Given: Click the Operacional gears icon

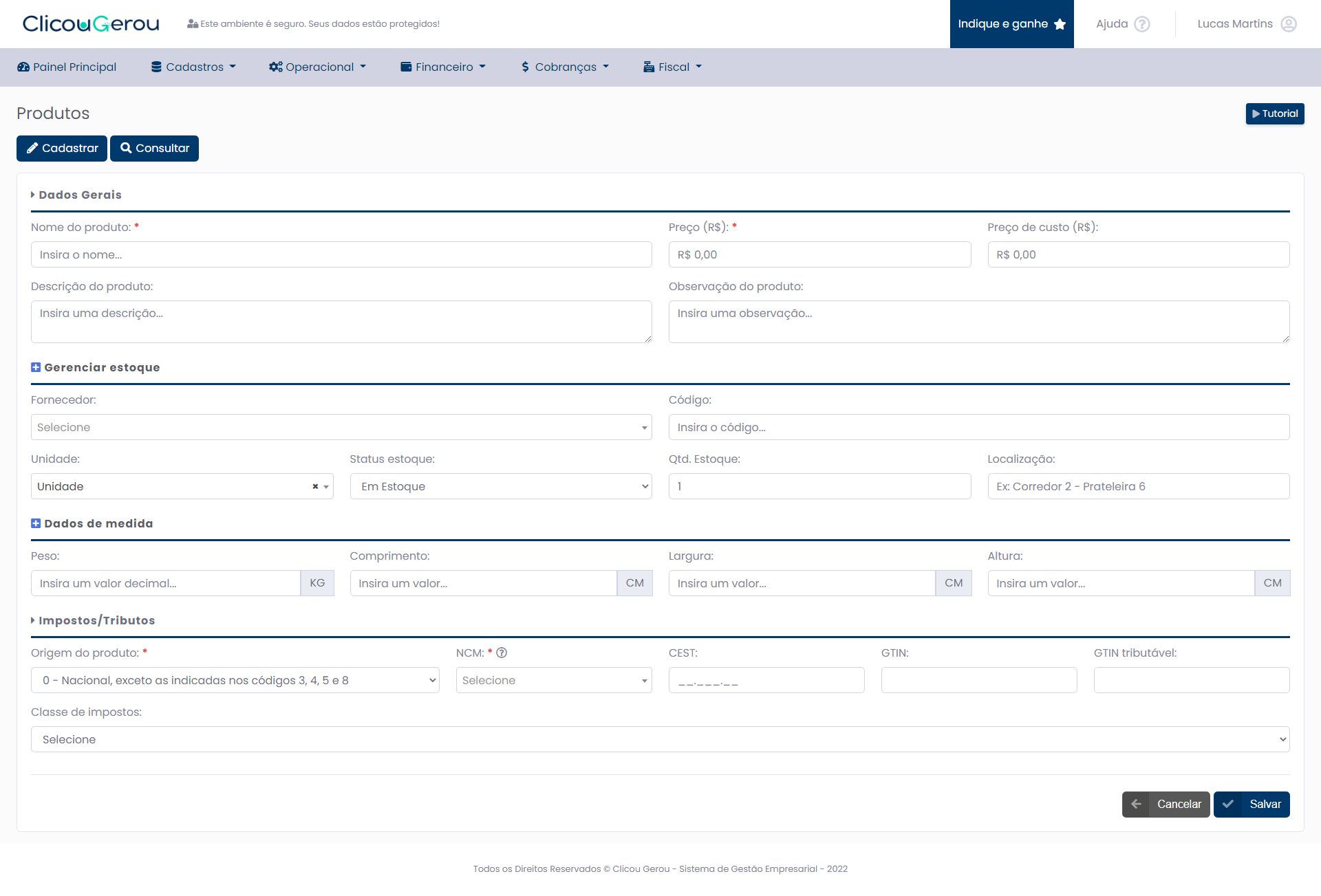Looking at the screenshot, I should tap(275, 67).
